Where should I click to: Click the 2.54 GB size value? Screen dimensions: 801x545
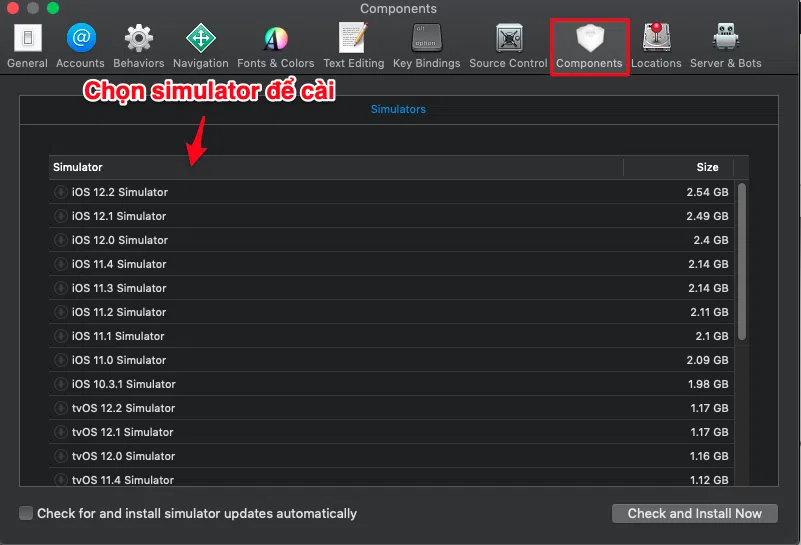[x=707, y=192]
